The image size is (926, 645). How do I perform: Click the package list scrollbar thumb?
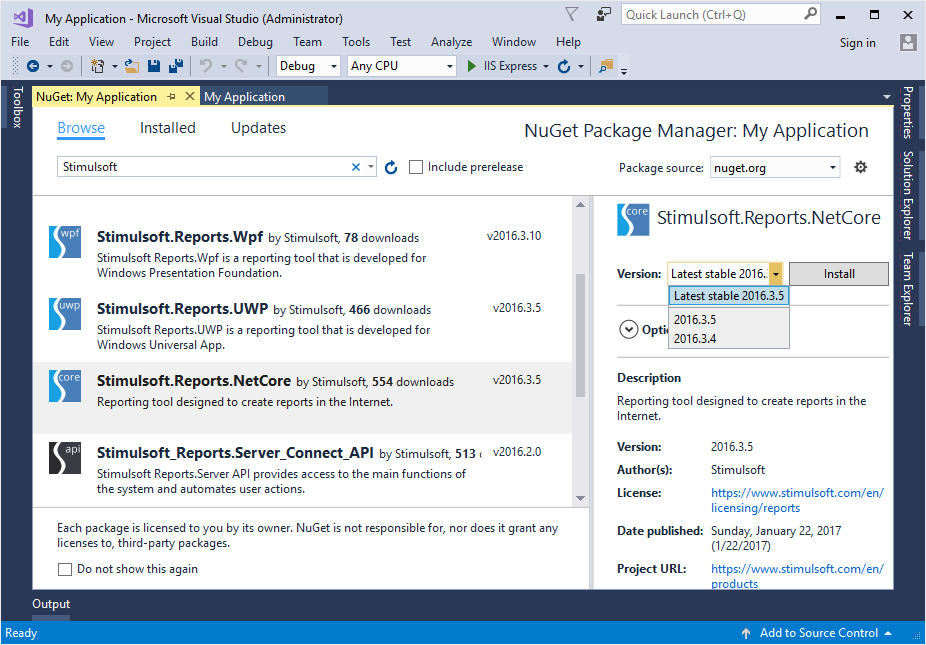(x=581, y=335)
